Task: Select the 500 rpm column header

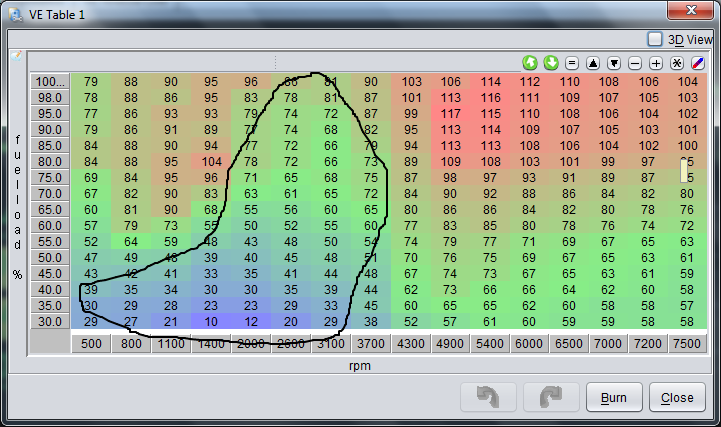Action: (x=91, y=343)
